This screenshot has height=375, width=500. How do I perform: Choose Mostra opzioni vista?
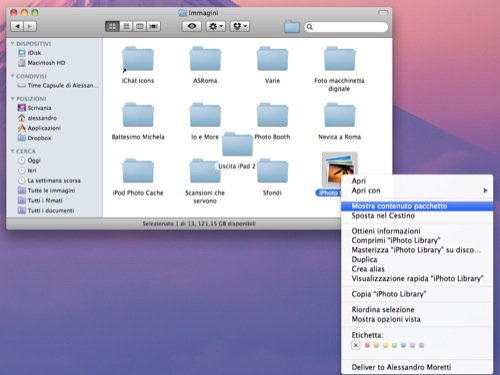click(417, 319)
